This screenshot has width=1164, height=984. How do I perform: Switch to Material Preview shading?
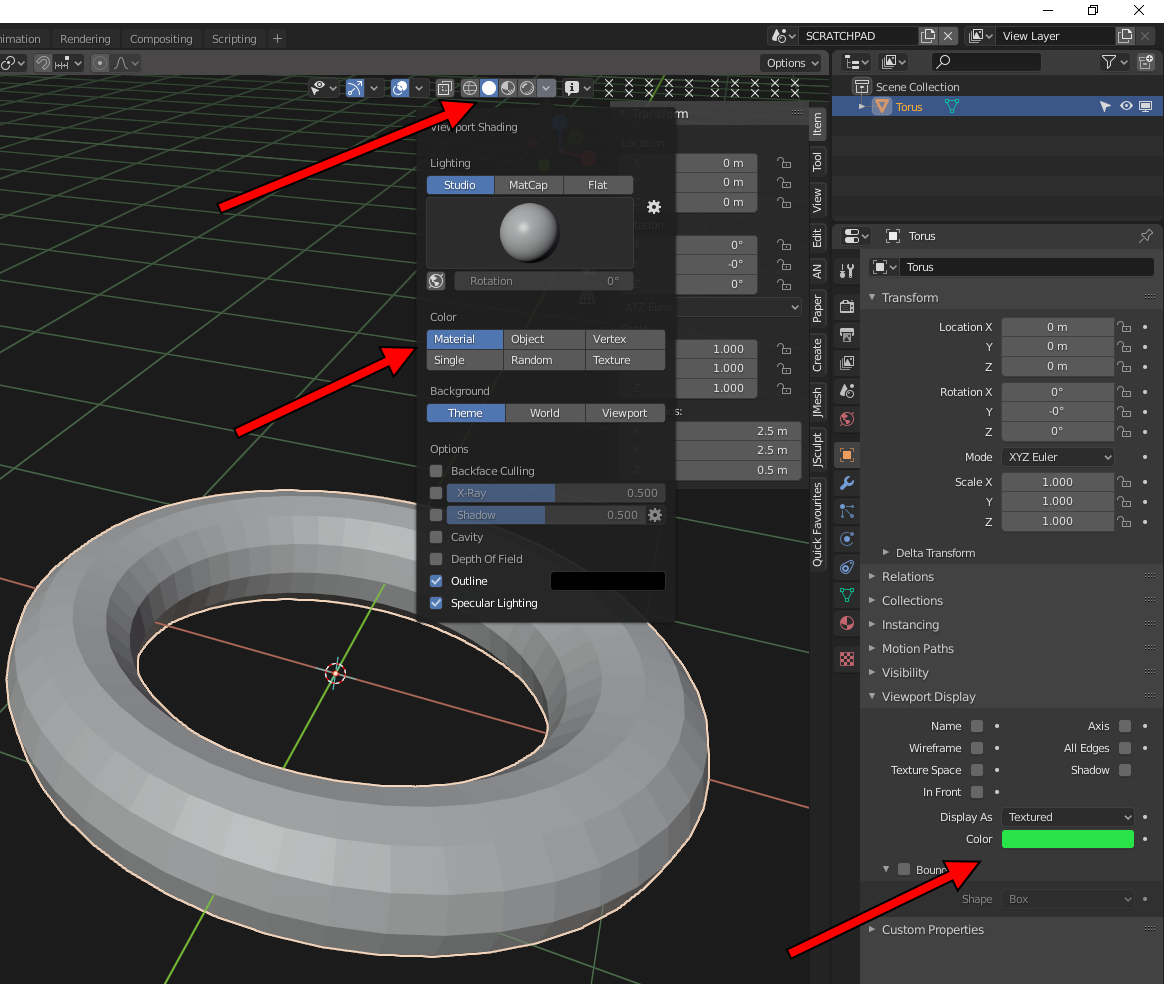click(509, 88)
